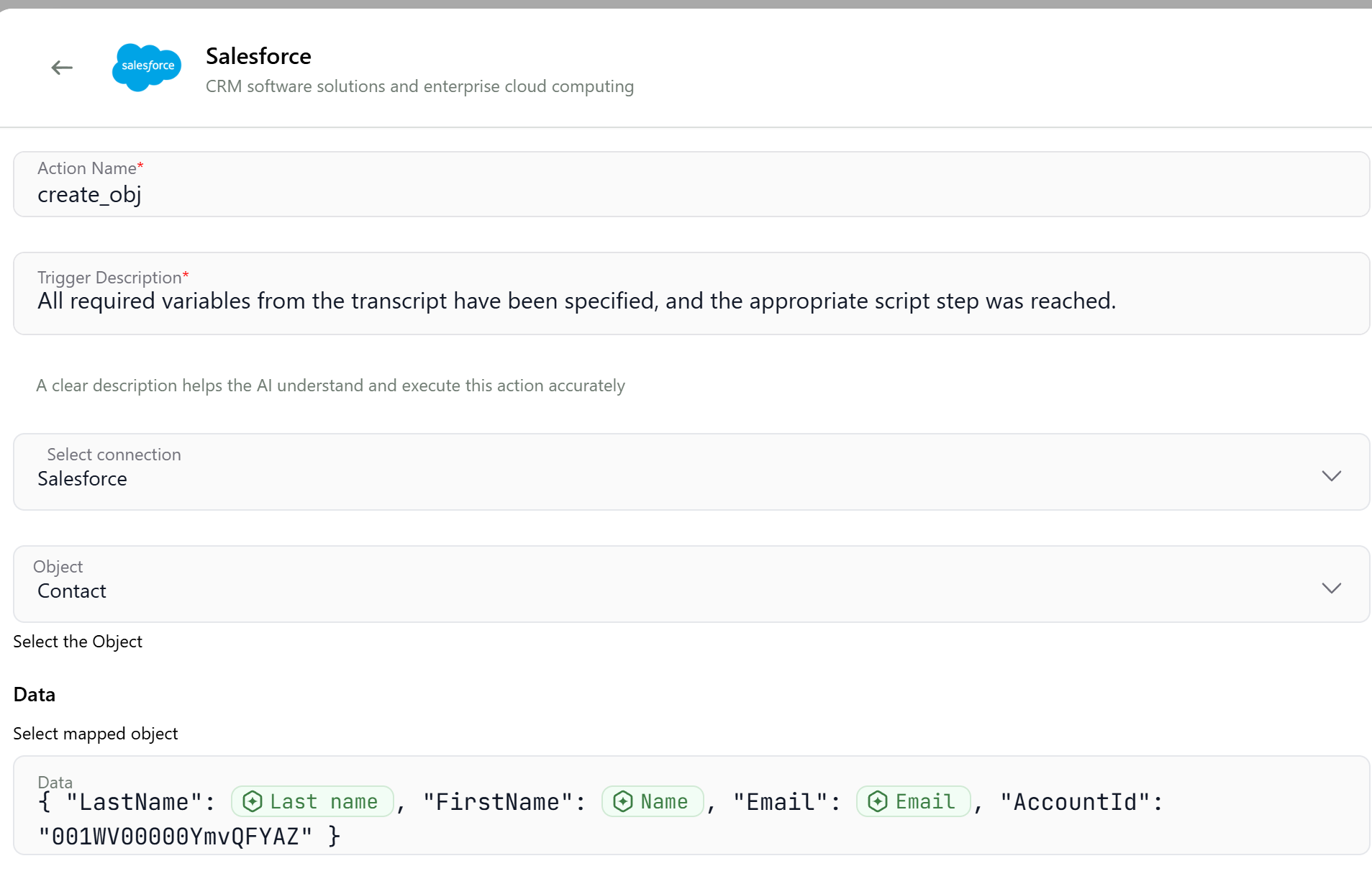This screenshot has height=884, width=1372.
Task: Click the 'Select mapped object' label
Action: 96,734
